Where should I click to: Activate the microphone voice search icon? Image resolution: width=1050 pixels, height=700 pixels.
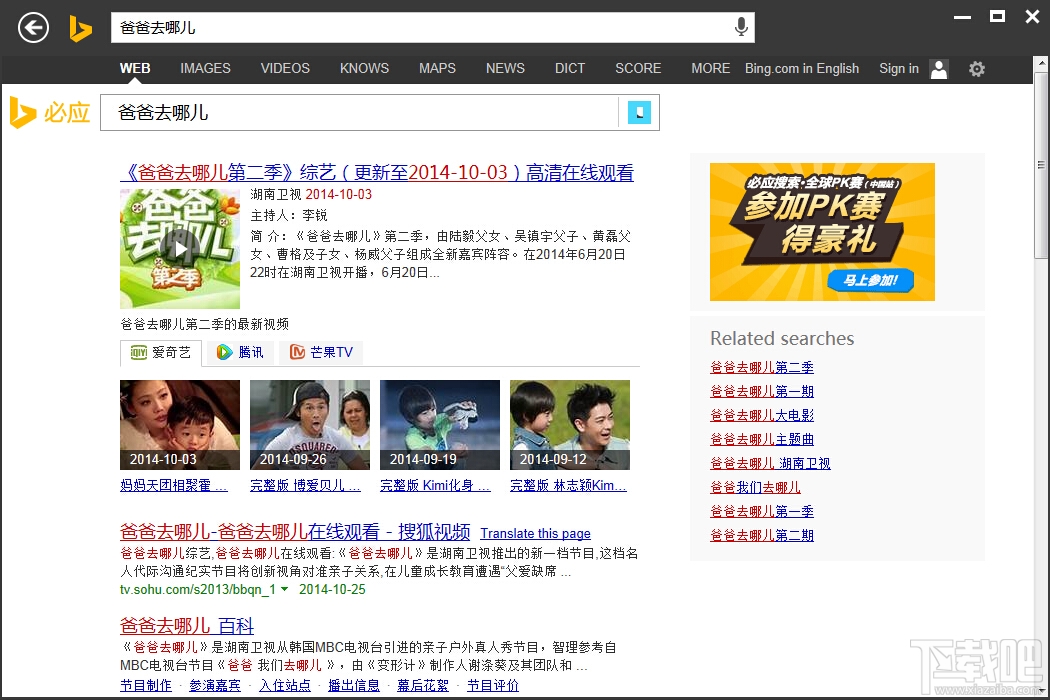coord(741,27)
